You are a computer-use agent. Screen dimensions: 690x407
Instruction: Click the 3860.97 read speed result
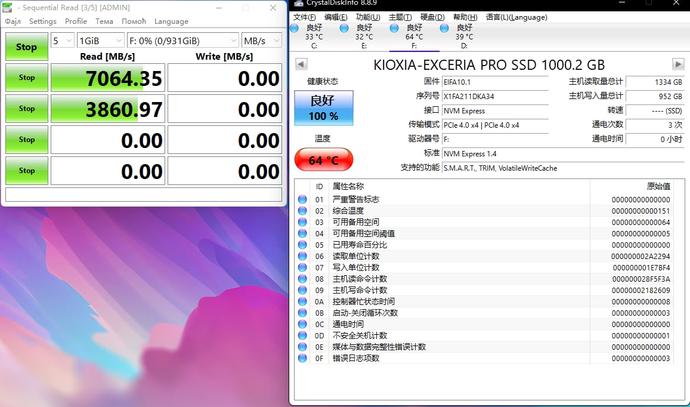click(x=108, y=109)
